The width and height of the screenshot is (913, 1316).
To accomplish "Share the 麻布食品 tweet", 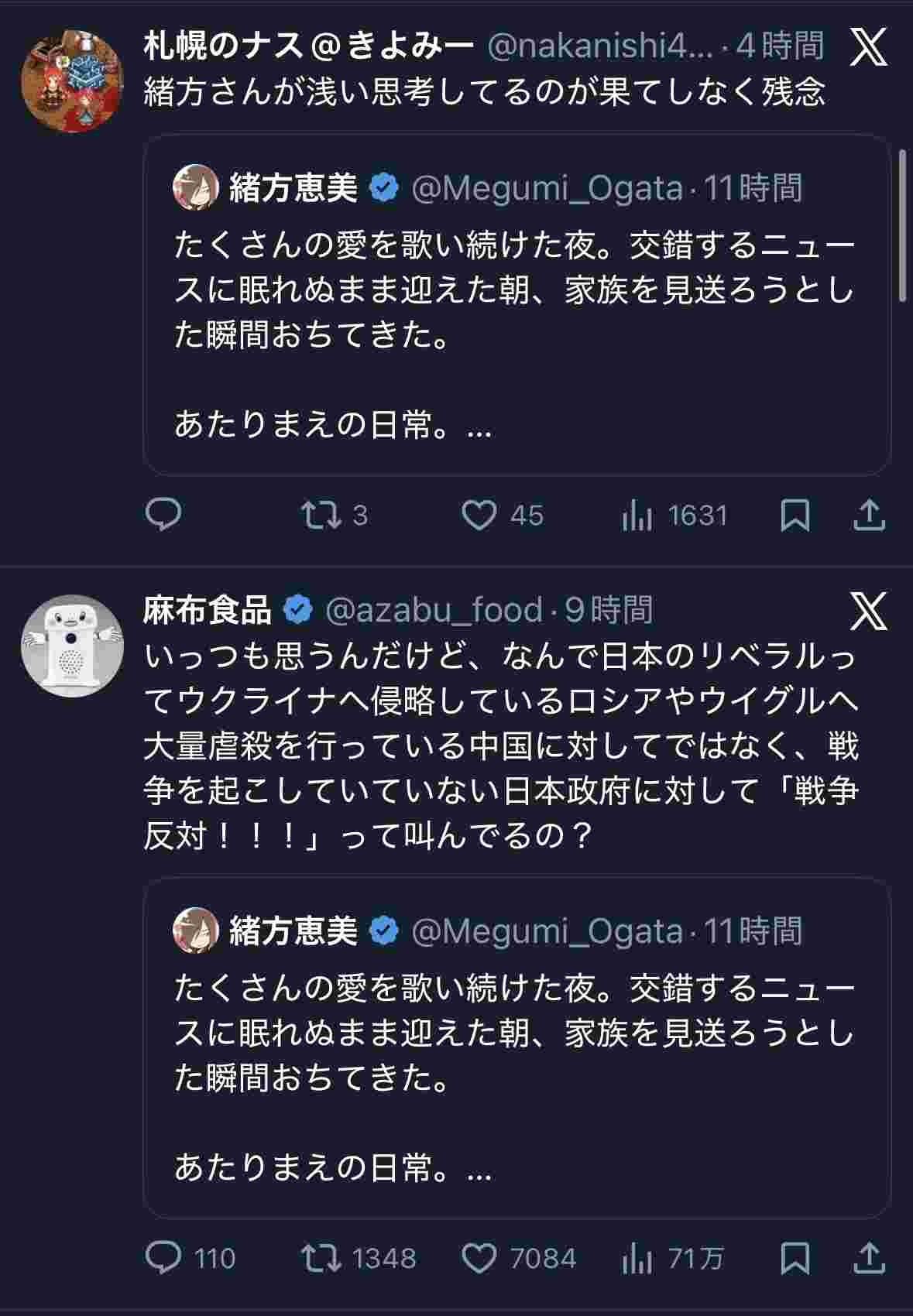I will [869, 1258].
